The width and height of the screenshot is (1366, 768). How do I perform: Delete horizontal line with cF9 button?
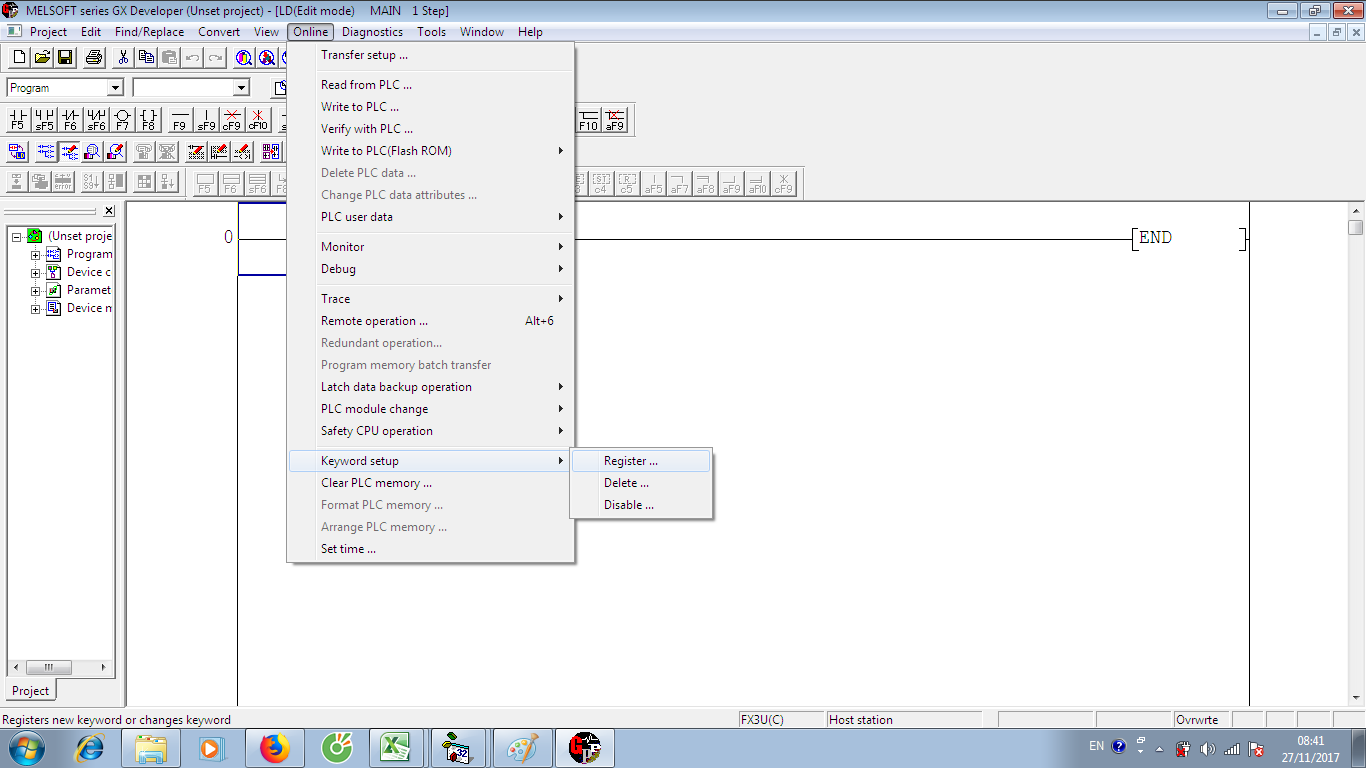click(232, 121)
